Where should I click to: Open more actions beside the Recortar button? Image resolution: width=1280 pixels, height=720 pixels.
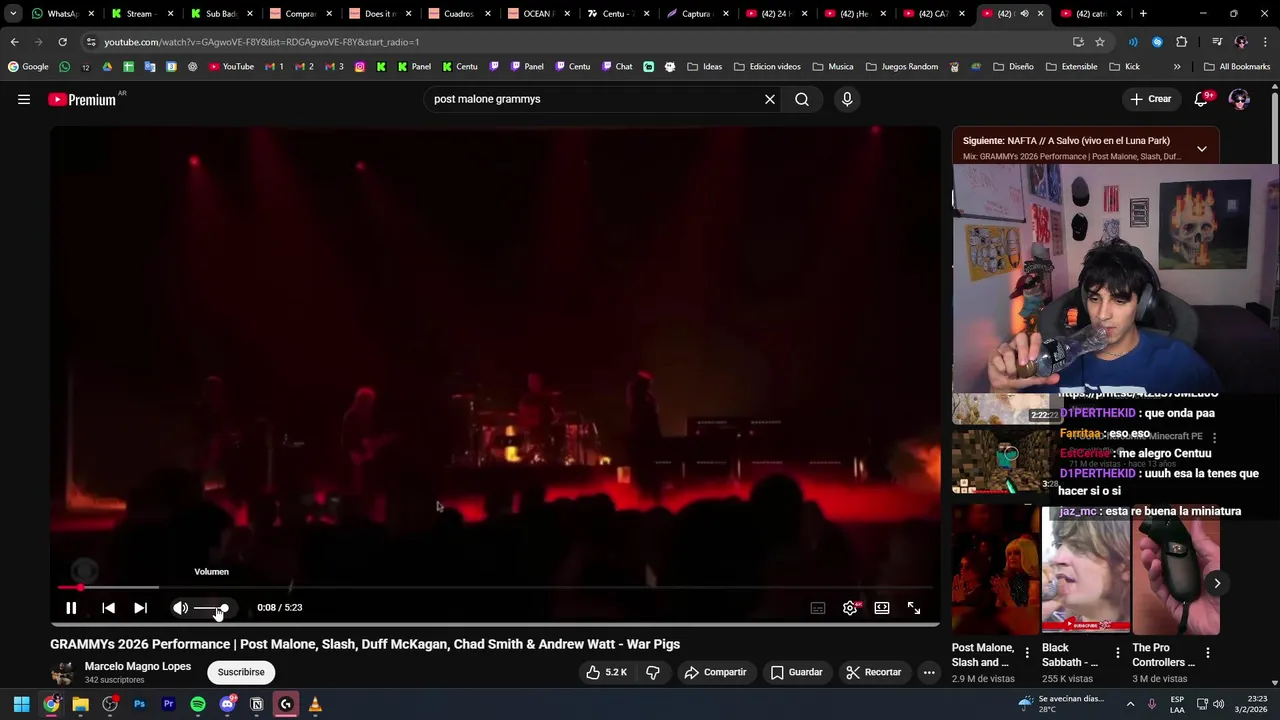[929, 672]
